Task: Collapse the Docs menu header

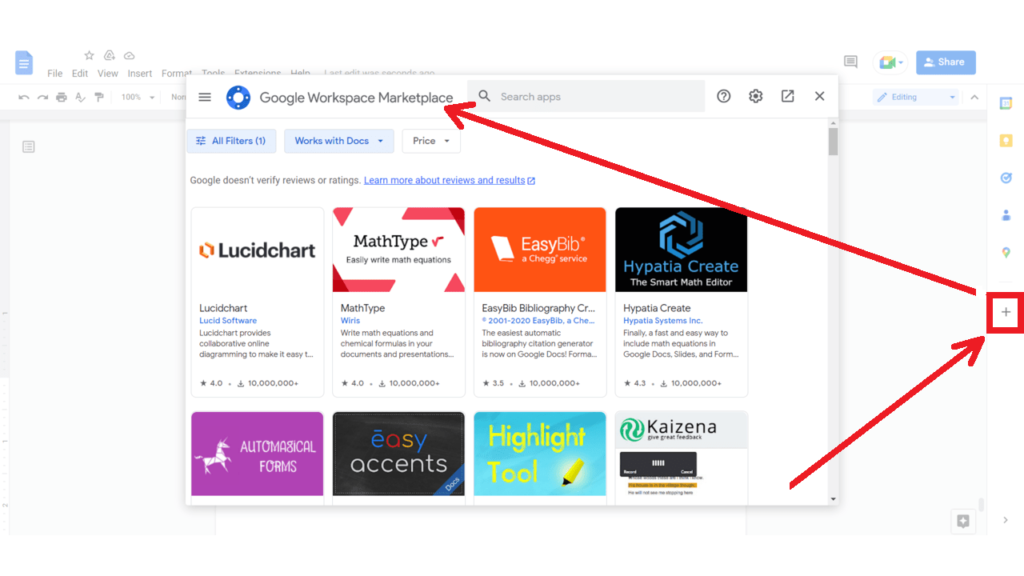Action: pos(974,97)
